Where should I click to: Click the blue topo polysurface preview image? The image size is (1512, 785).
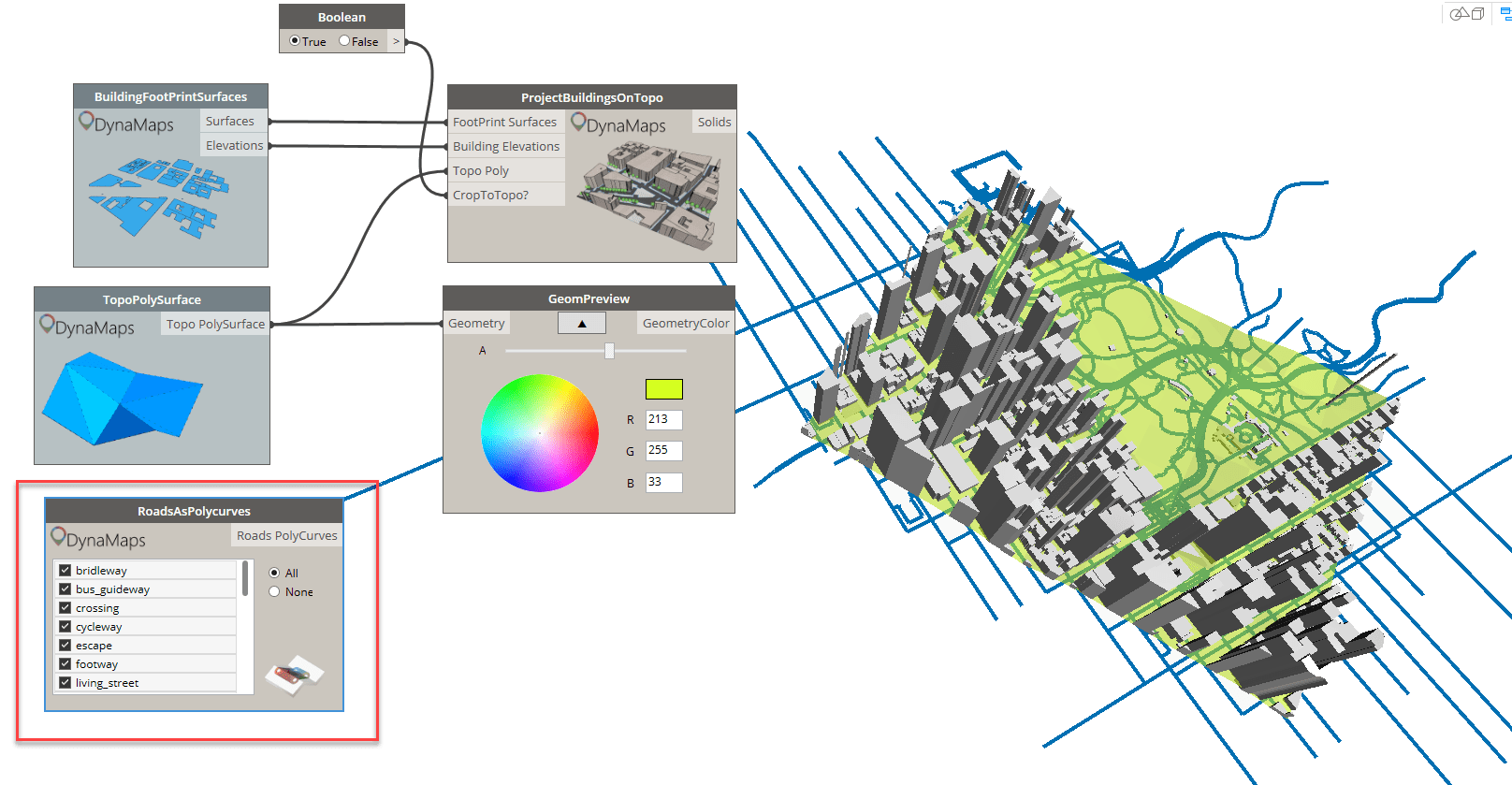(x=121, y=400)
